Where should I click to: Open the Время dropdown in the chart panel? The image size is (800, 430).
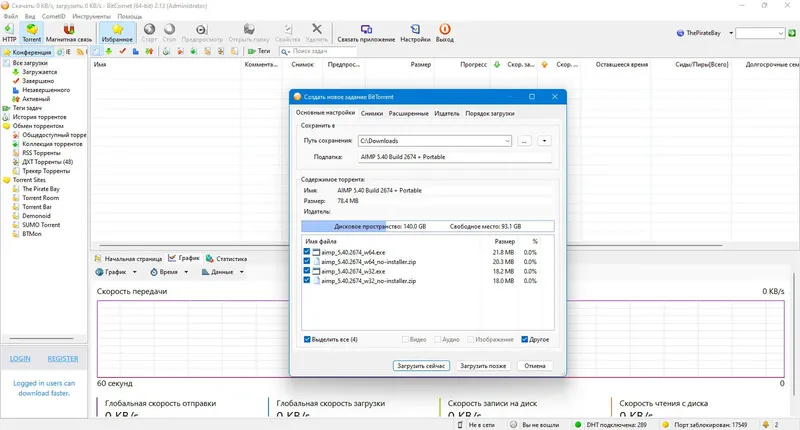tap(186, 272)
